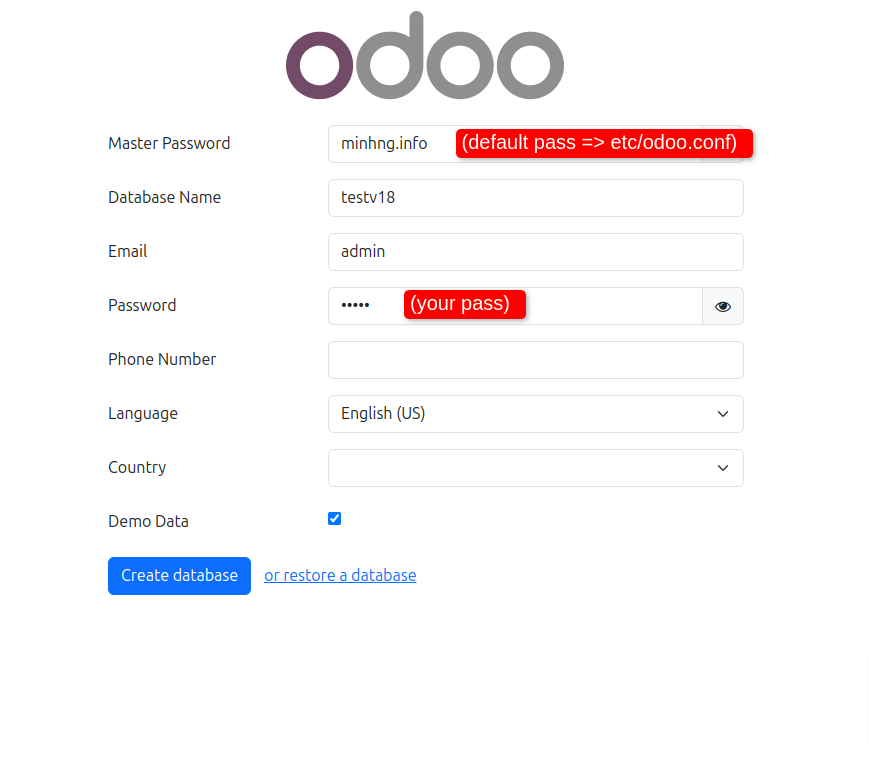Click the Create database button
869x772 pixels.
tap(179, 576)
